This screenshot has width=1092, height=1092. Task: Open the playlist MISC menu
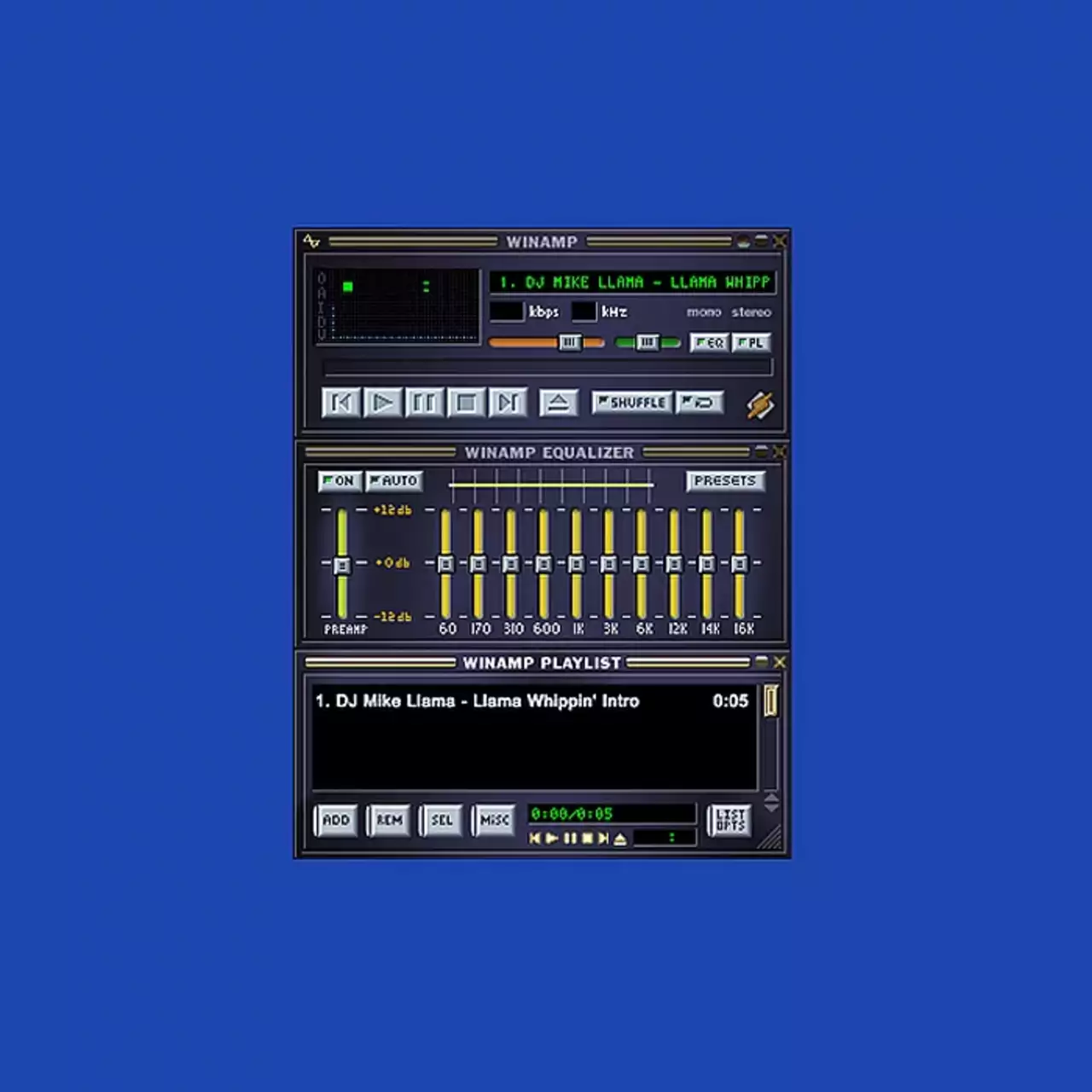495,821
